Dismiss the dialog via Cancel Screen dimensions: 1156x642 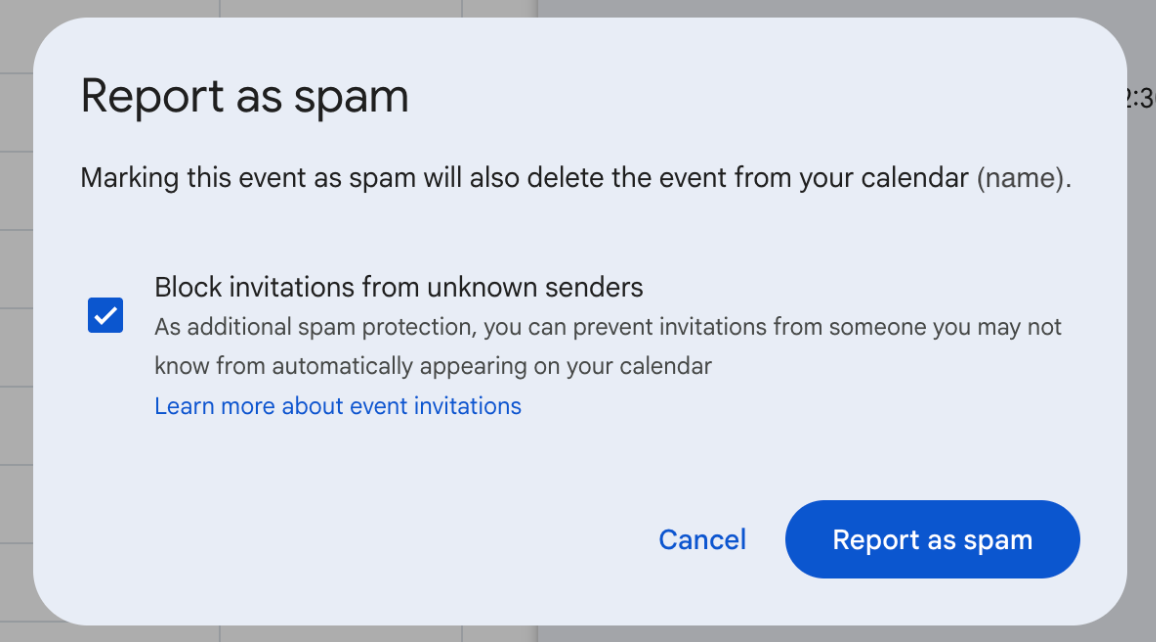click(702, 539)
